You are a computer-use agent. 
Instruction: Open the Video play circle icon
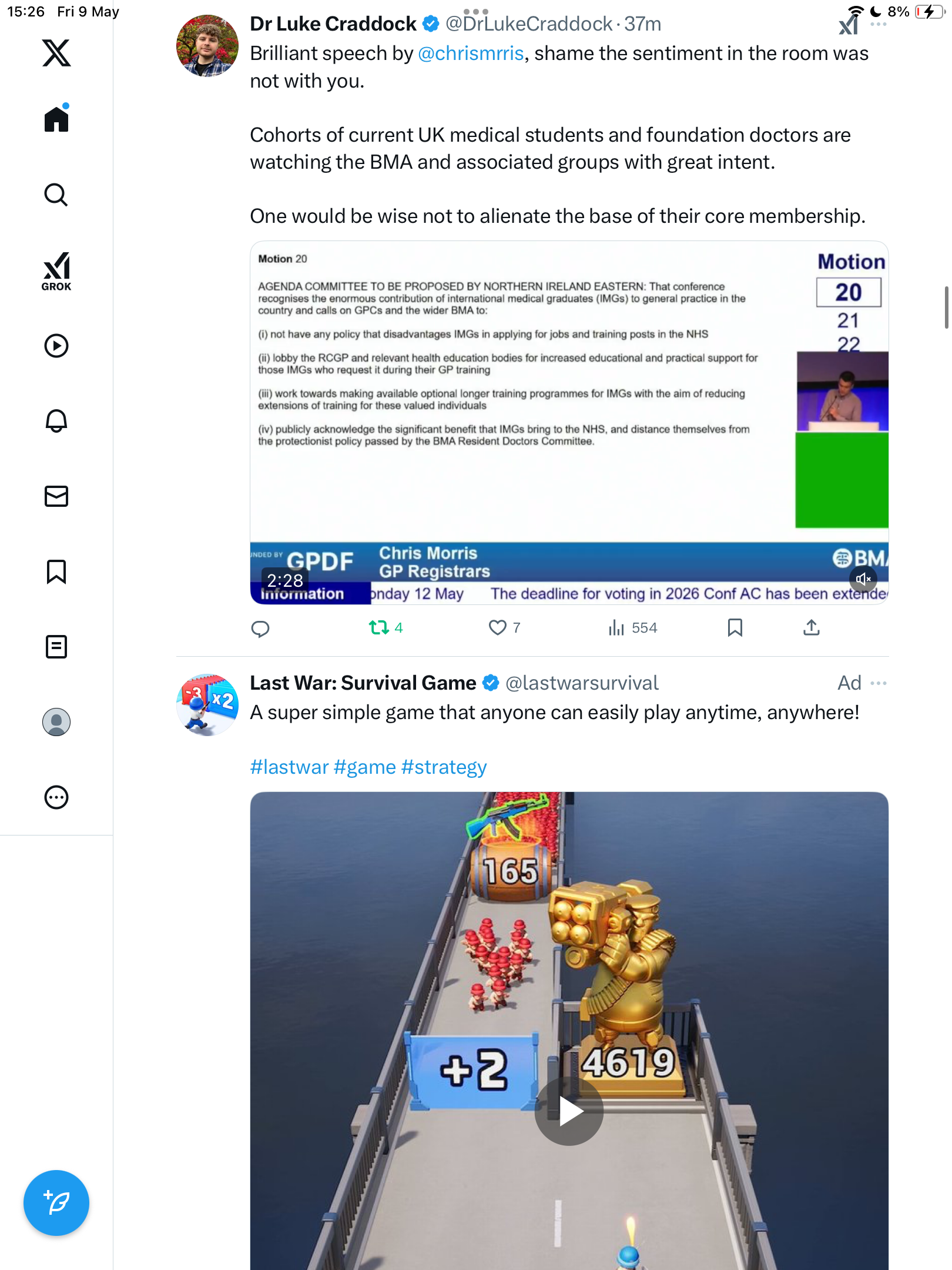click(x=56, y=346)
